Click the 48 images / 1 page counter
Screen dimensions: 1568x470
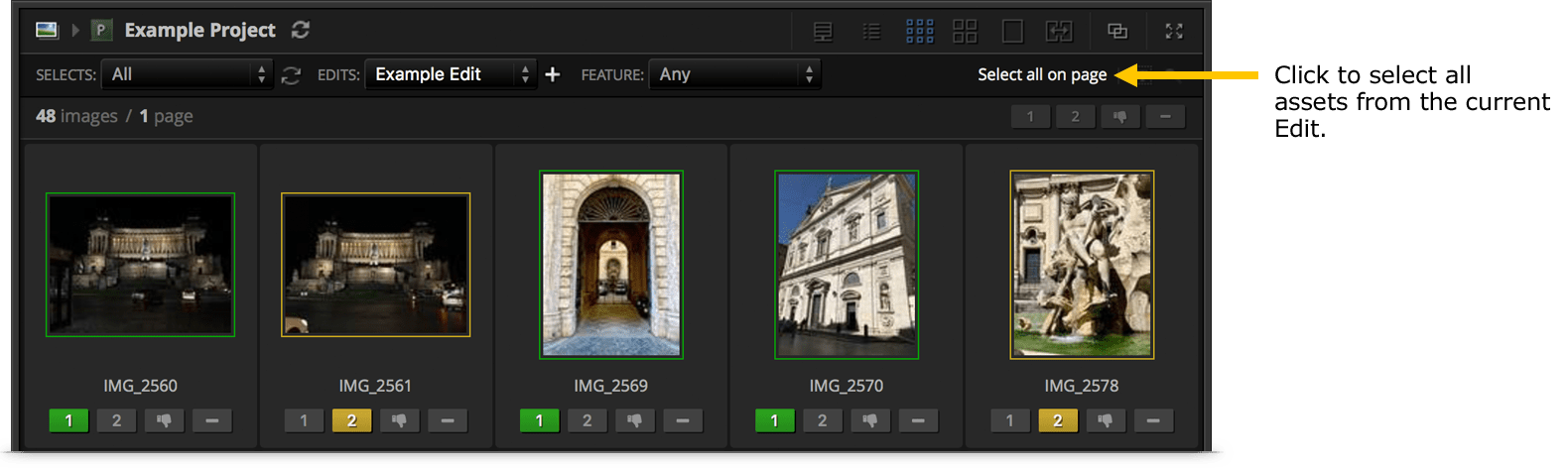[114, 116]
